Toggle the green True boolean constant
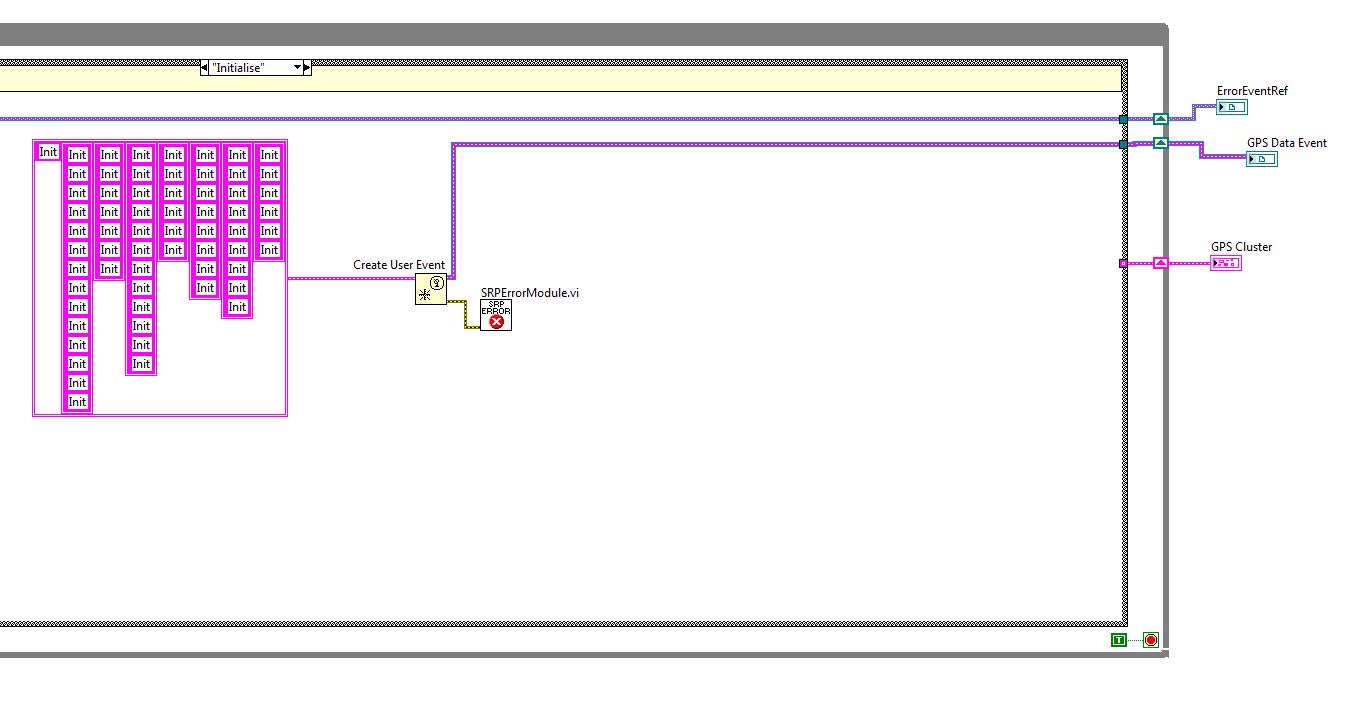Viewport: 1351px width, 720px height. coord(1119,640)
